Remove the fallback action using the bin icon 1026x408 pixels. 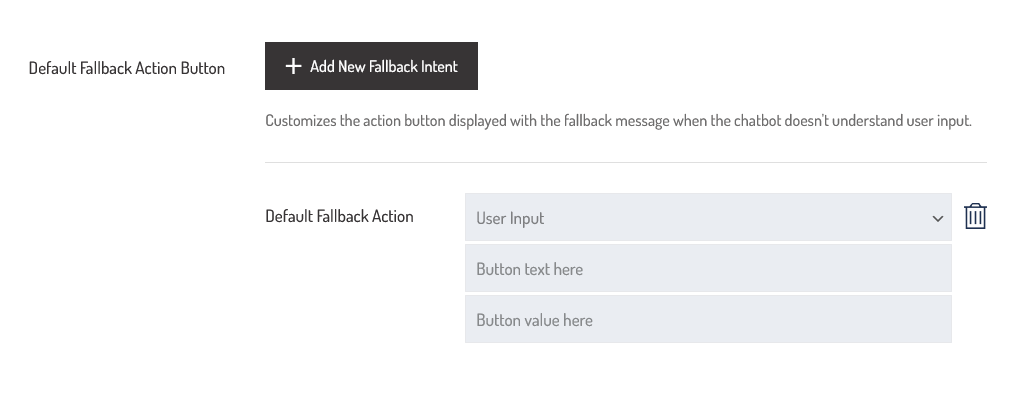(x=975, y=217)
